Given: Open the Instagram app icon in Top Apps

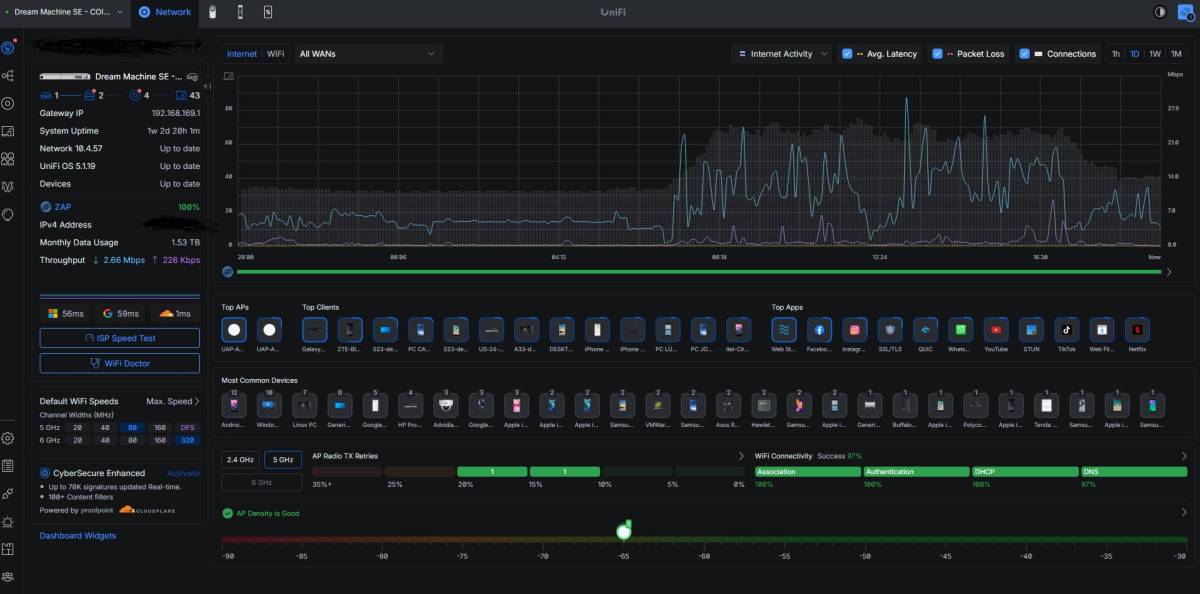Looking at the screenshot, I should coord(854,329).
